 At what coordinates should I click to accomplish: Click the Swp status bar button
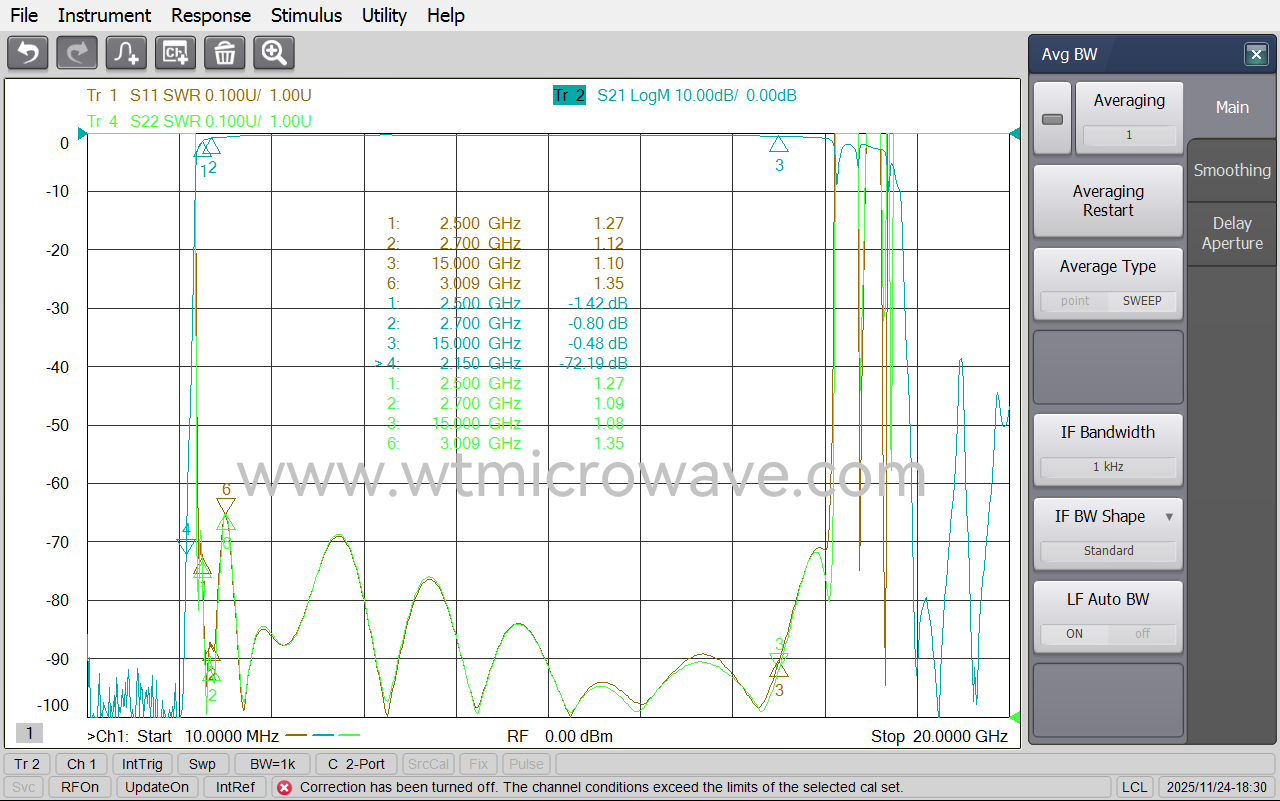(202, 764)
